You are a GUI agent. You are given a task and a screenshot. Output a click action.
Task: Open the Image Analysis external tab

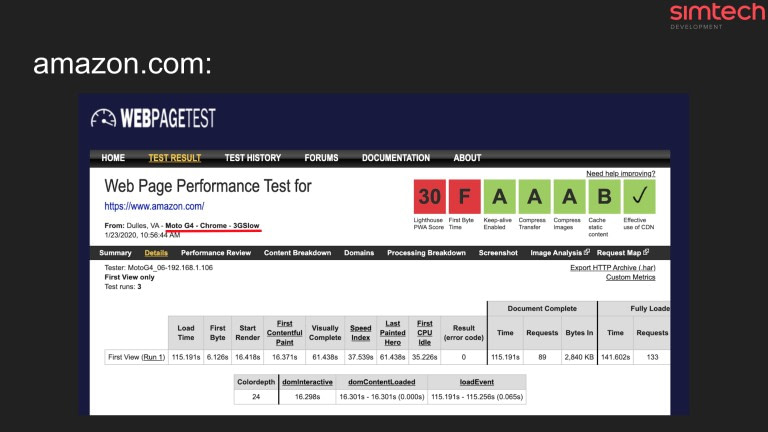pos(556,253)
